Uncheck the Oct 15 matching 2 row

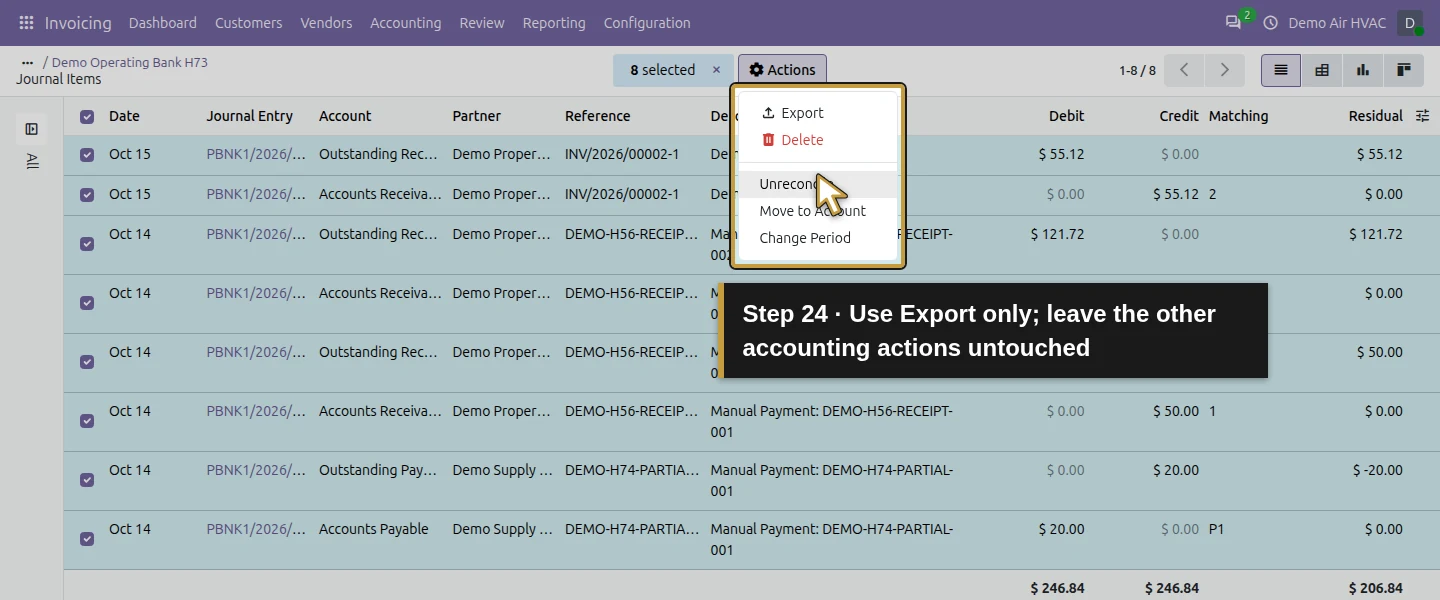click(87, 195)
